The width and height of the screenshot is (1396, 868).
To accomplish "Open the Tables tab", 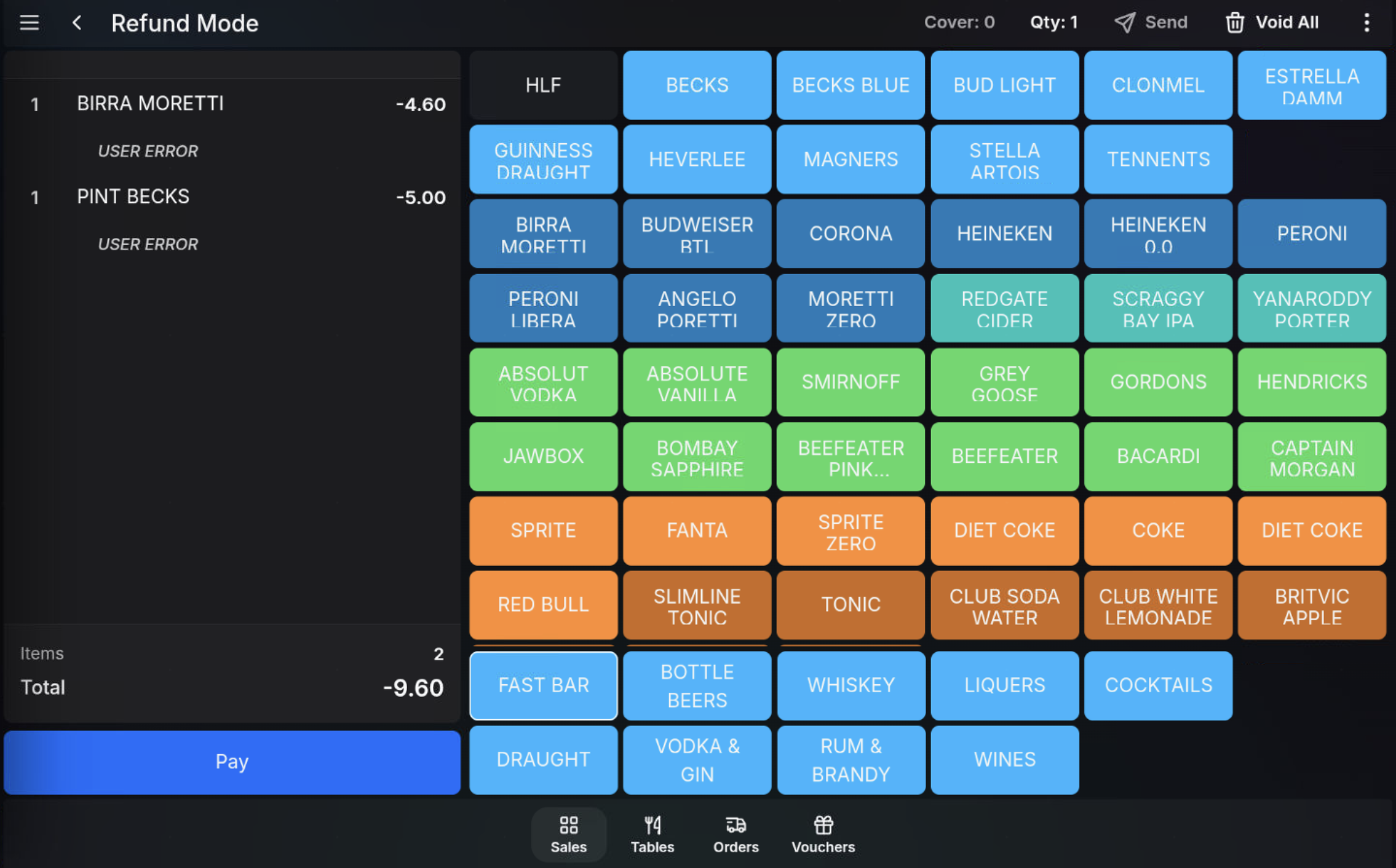I will click(x=652, y=834).
